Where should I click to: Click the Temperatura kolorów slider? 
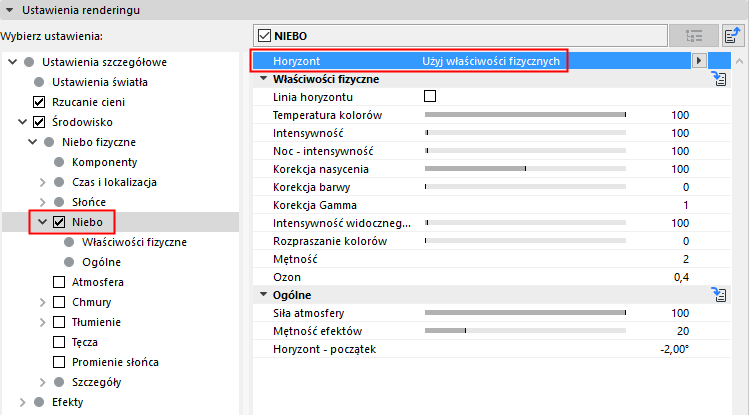pos(525,115)
